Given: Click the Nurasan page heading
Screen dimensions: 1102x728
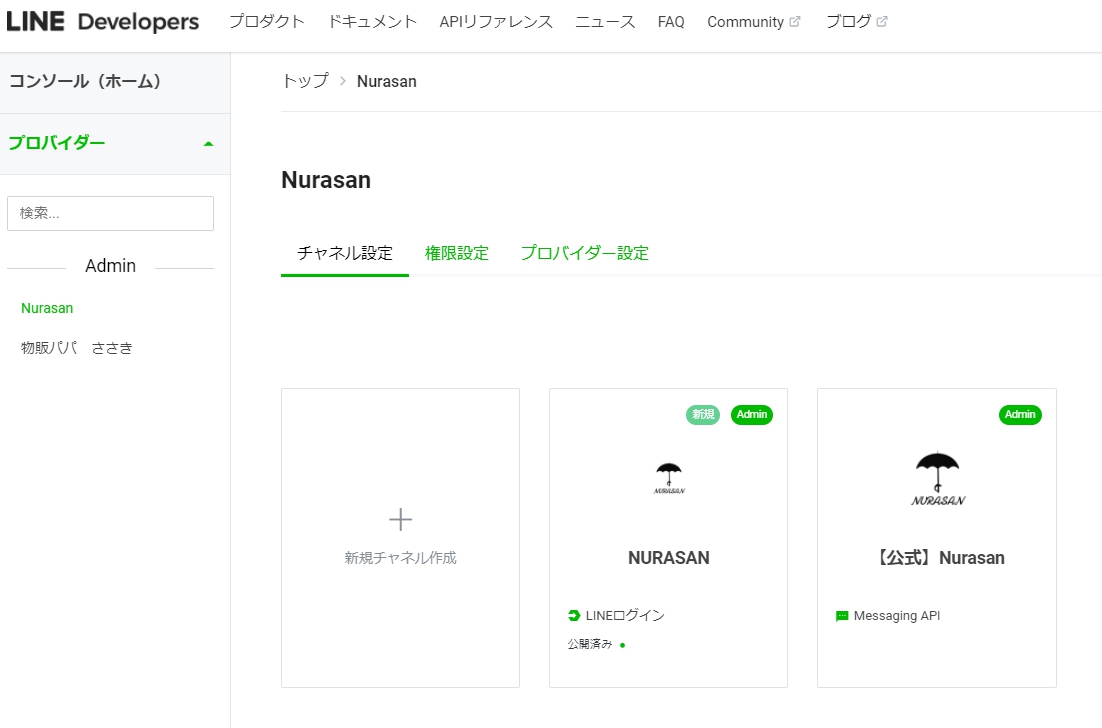Looking at the screenshot, I should point(326,180).
